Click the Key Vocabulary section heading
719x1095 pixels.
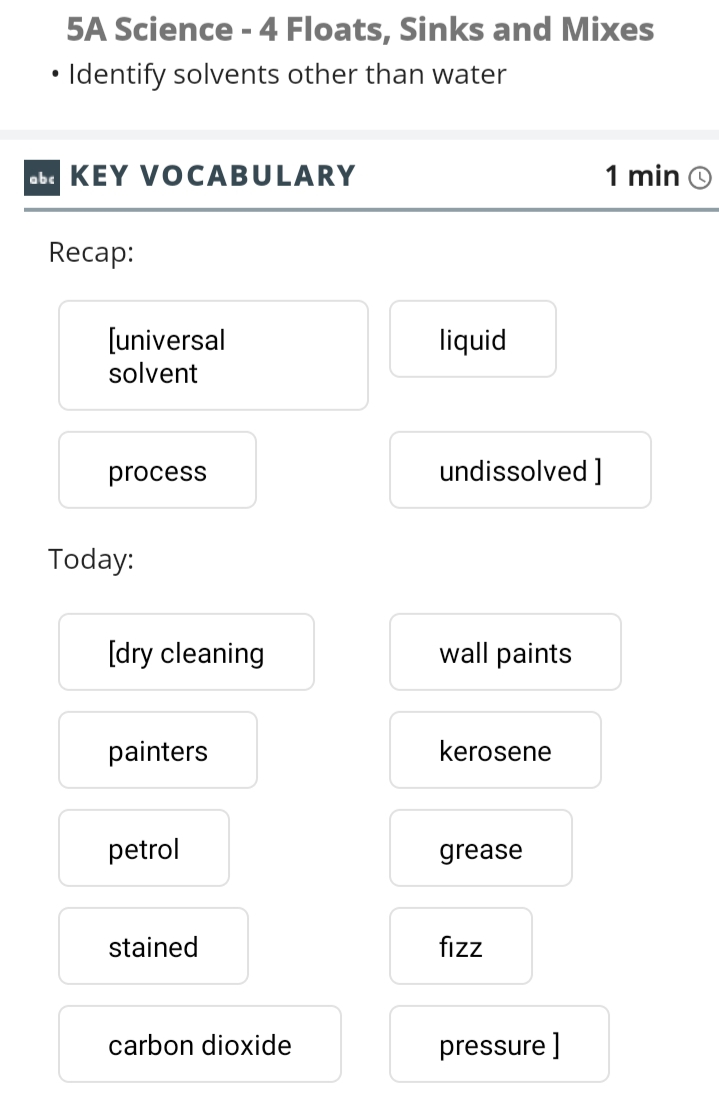click(x=213, y=176)
